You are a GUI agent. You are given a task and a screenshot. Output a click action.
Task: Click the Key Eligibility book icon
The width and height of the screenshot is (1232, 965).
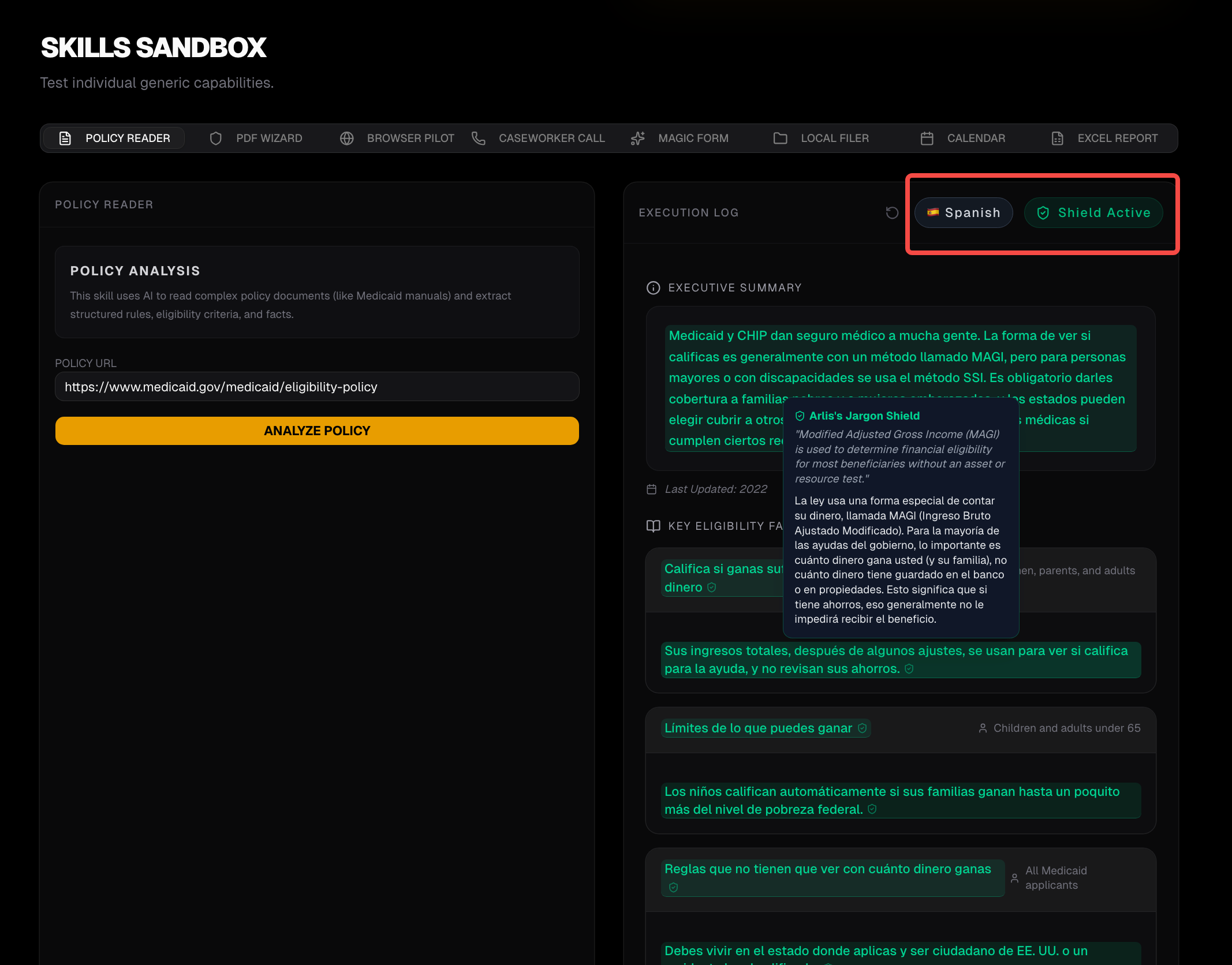click(x=653, y=526)
